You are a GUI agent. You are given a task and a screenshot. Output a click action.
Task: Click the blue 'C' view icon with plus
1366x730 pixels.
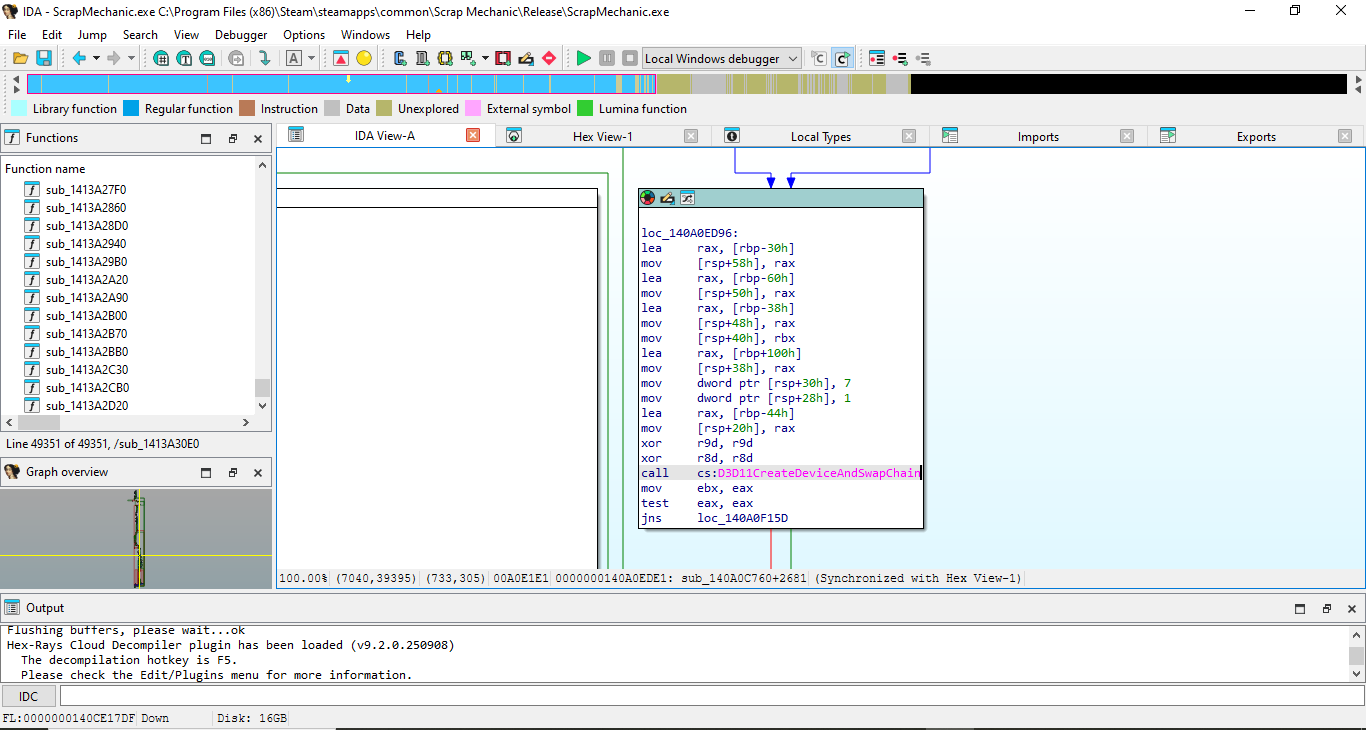click(x=400, y=58)
